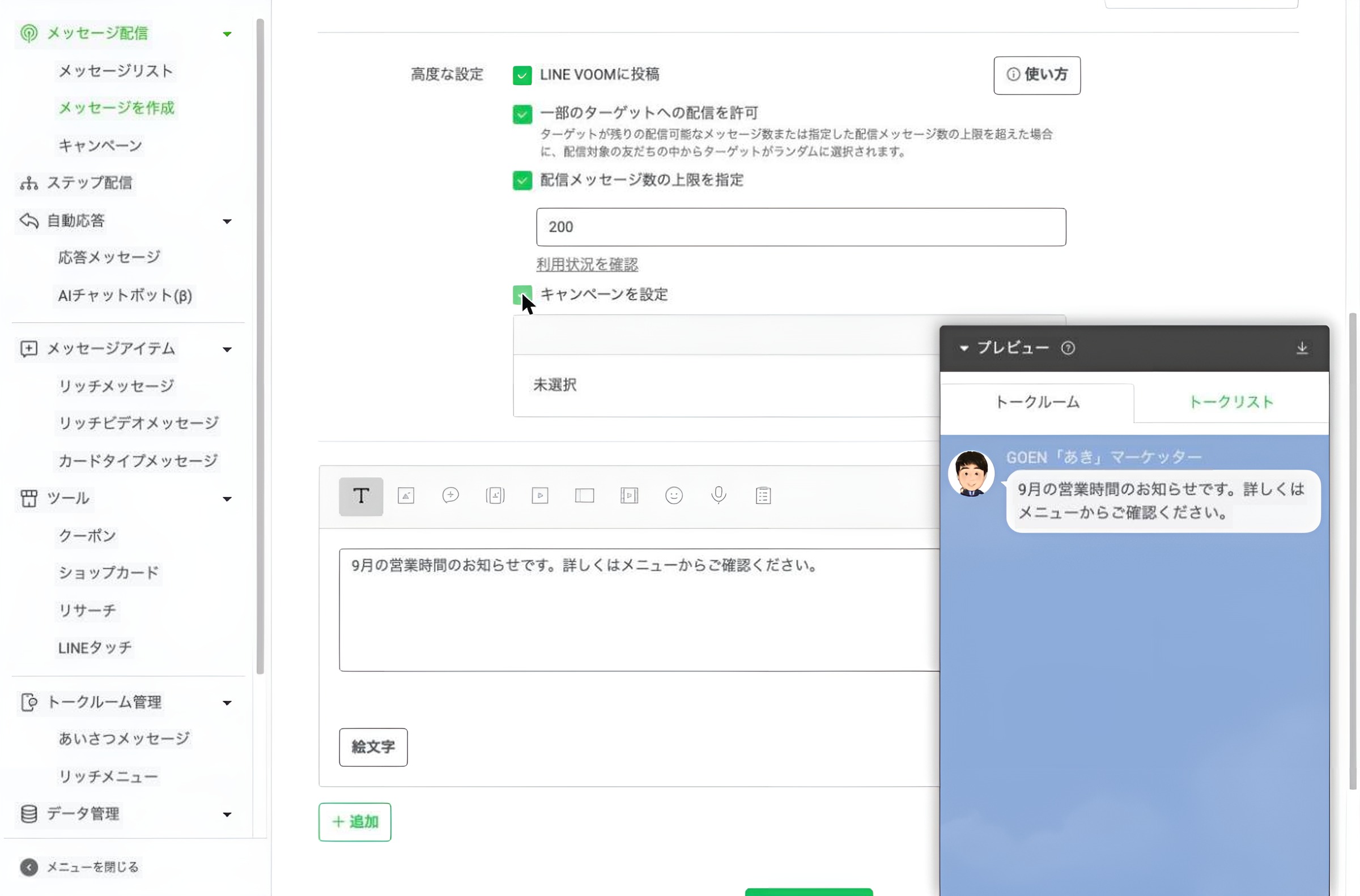This screenshot has width=1360, height=896.
Task: Switch to the トークルーム preview tab
Action: (x=1036, y=402)
